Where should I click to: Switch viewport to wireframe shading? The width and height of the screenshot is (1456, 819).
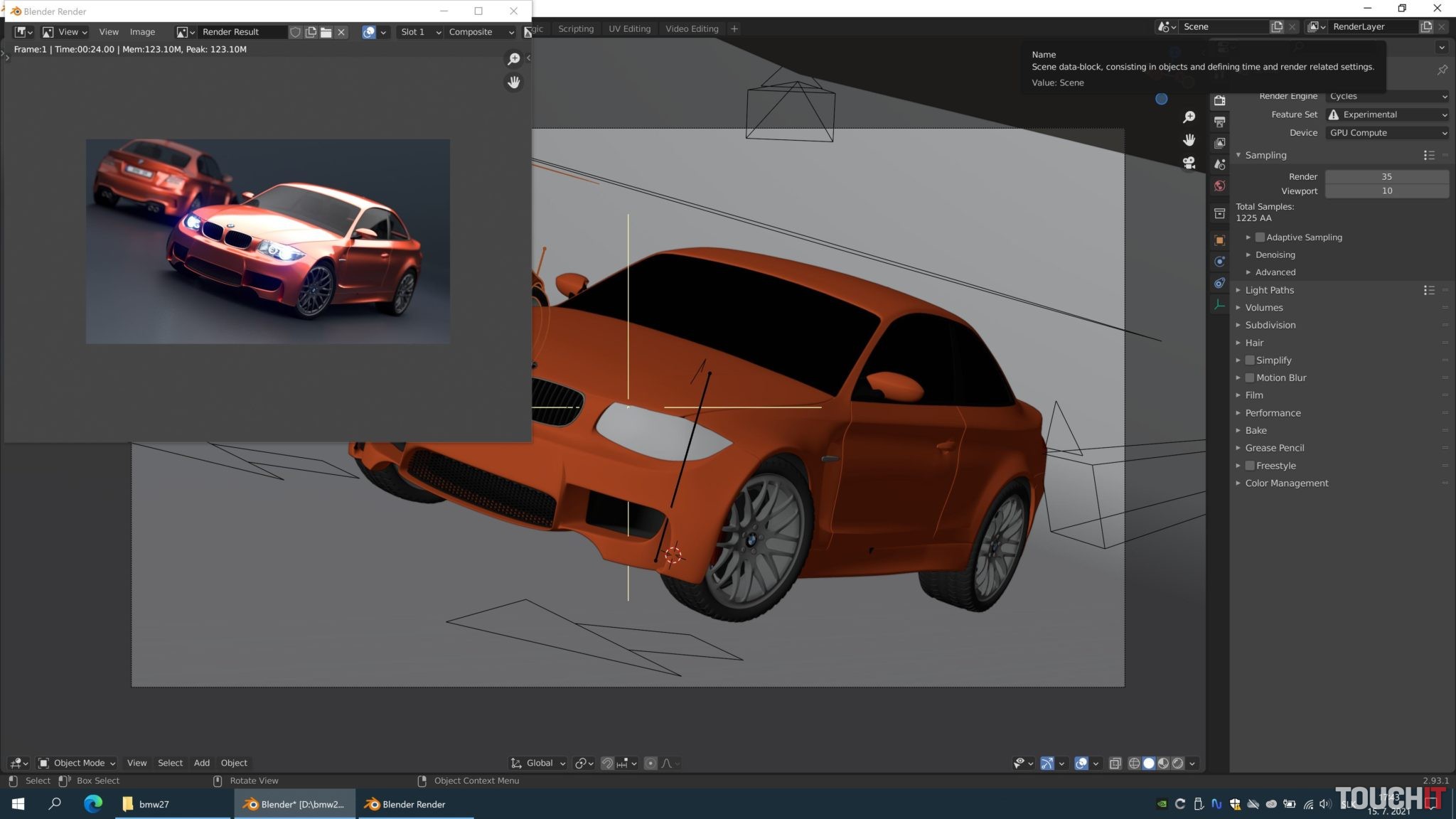[1134, 763]
